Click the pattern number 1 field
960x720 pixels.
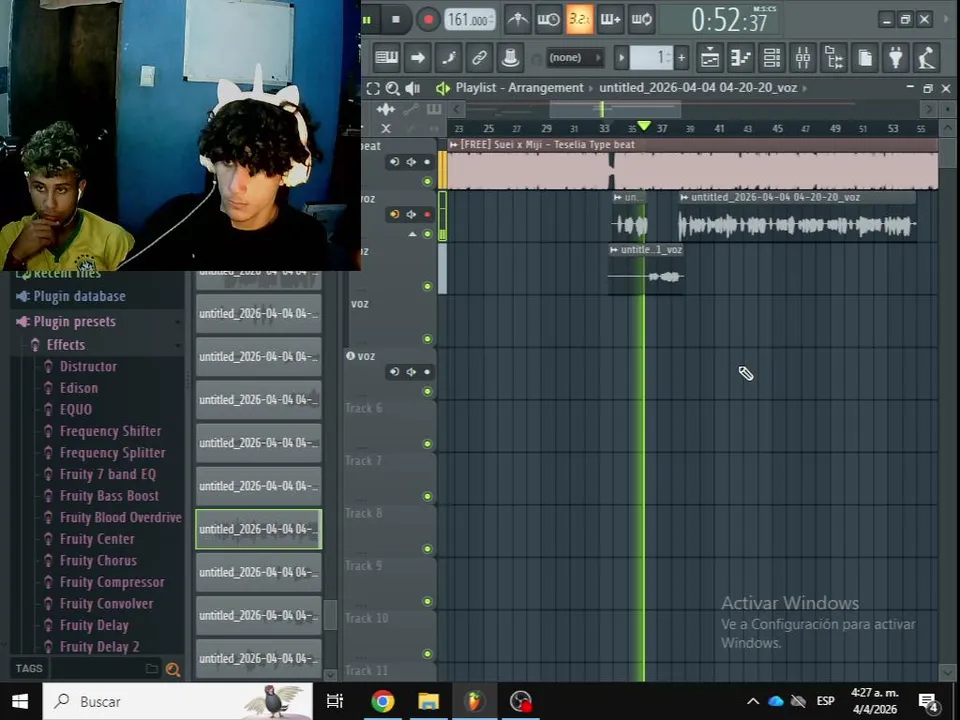coord(651,58)
